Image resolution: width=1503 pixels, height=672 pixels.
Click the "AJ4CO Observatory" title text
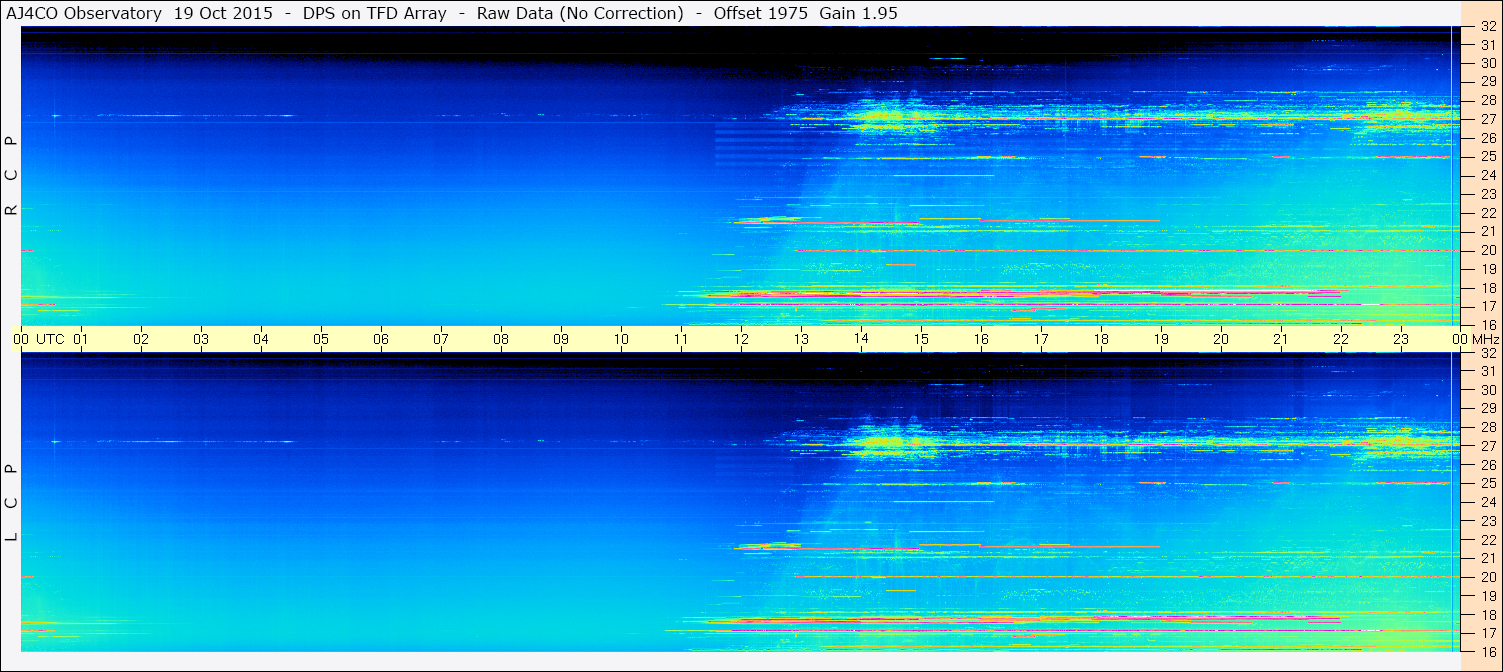click(83, 14)
